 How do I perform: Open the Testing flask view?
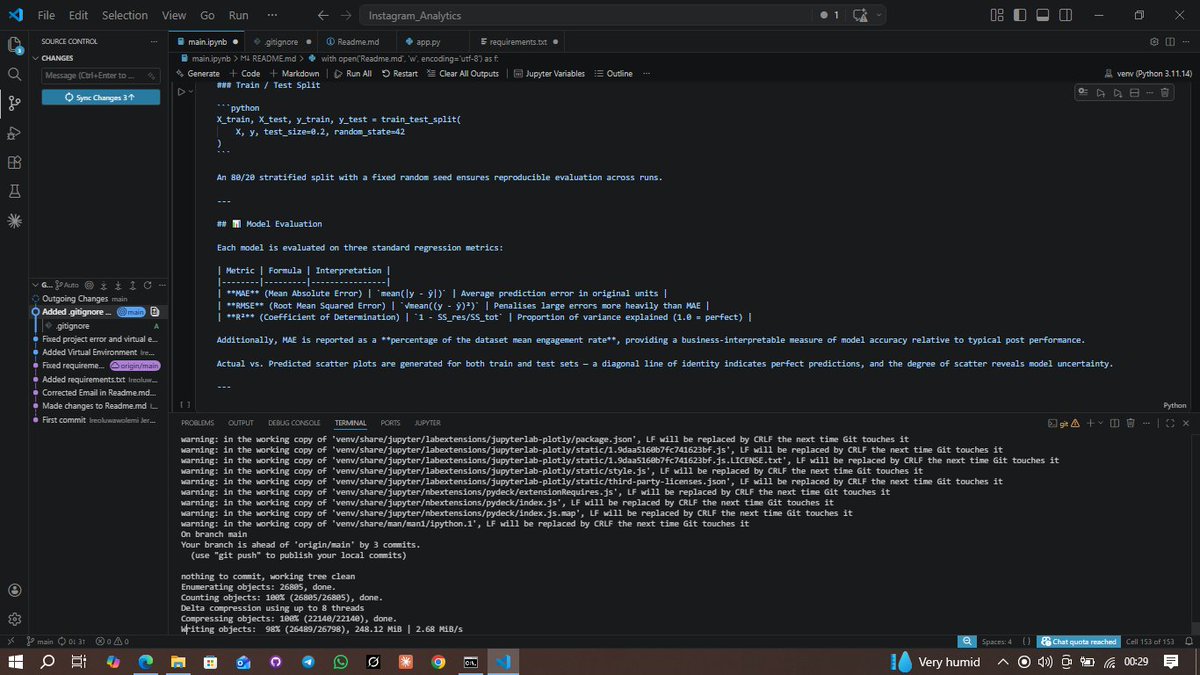(x=15, y=191)
